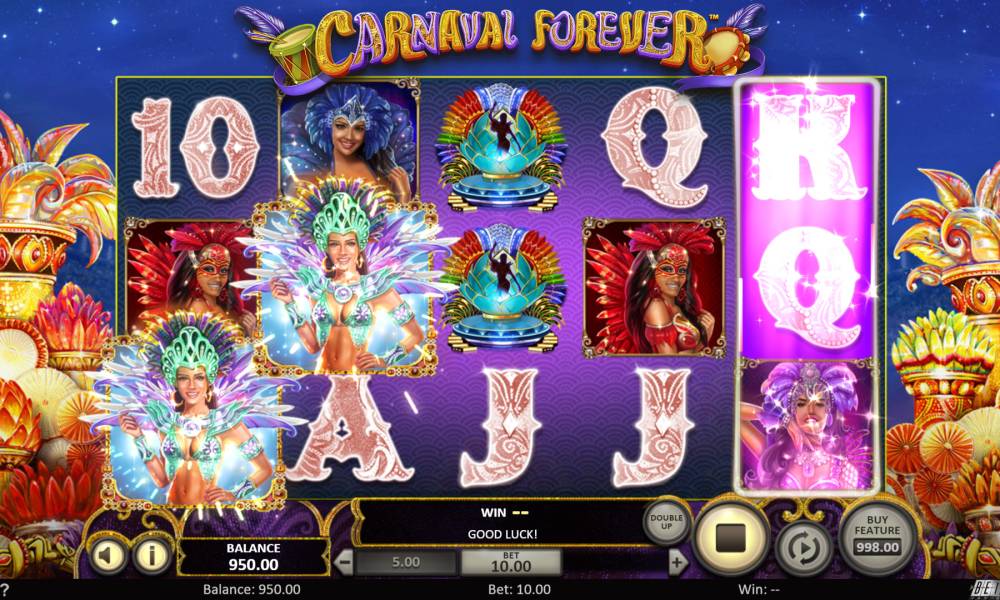Screen dimensions: 1000x600
Task: Click the highlighted K symbol on reel five
Action: tap(808, 149)
